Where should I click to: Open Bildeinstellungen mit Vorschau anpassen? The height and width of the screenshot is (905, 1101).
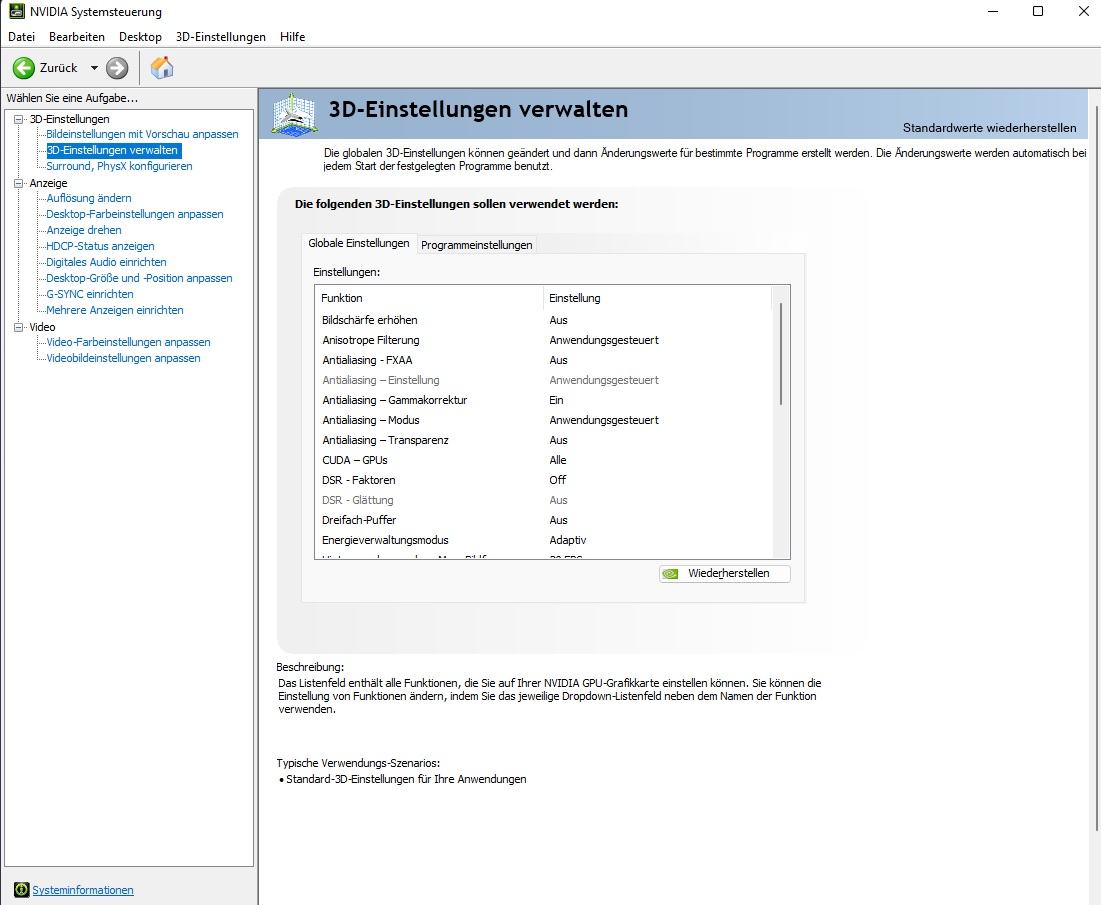(143, 134)
